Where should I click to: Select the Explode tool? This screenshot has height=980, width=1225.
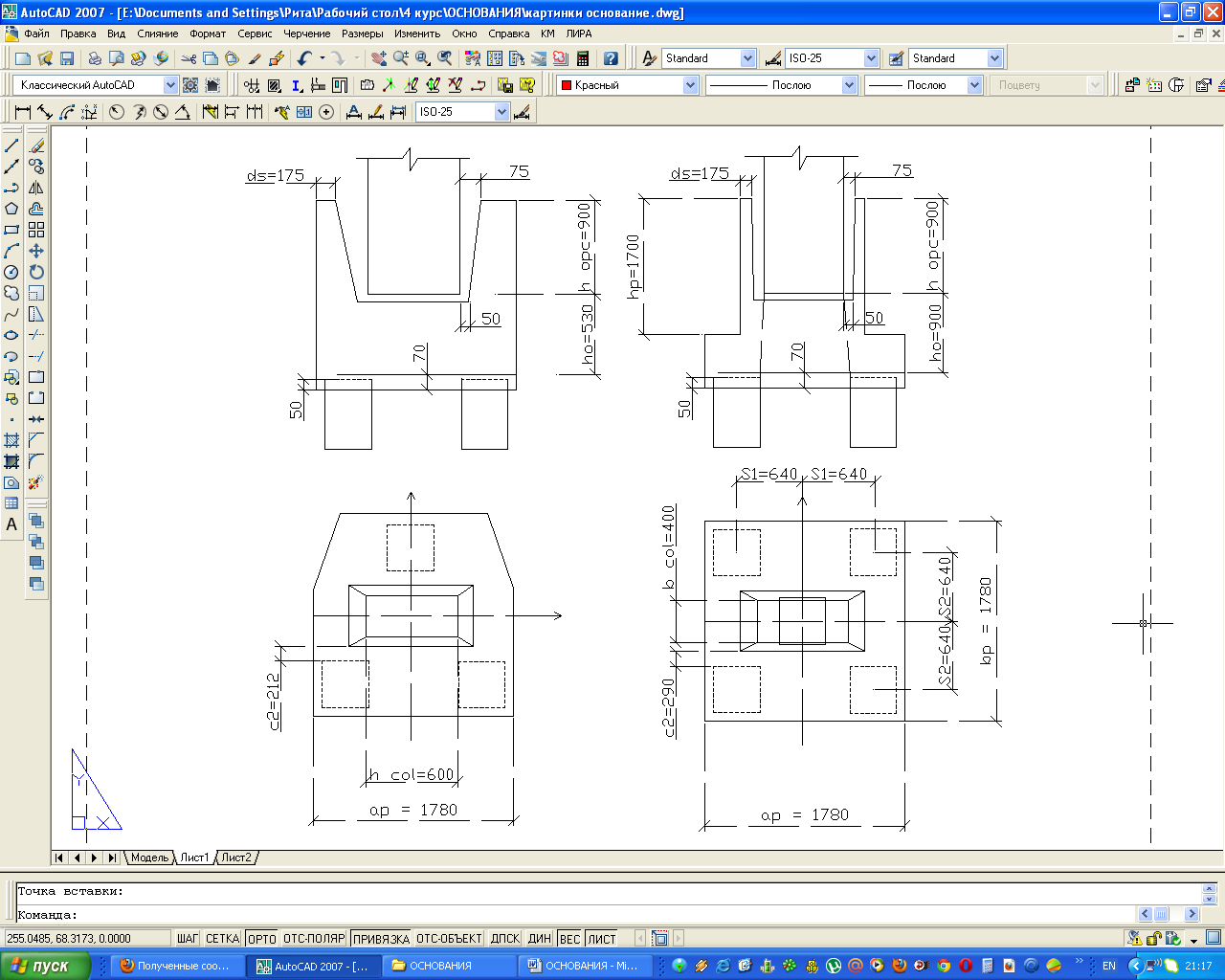36,482
